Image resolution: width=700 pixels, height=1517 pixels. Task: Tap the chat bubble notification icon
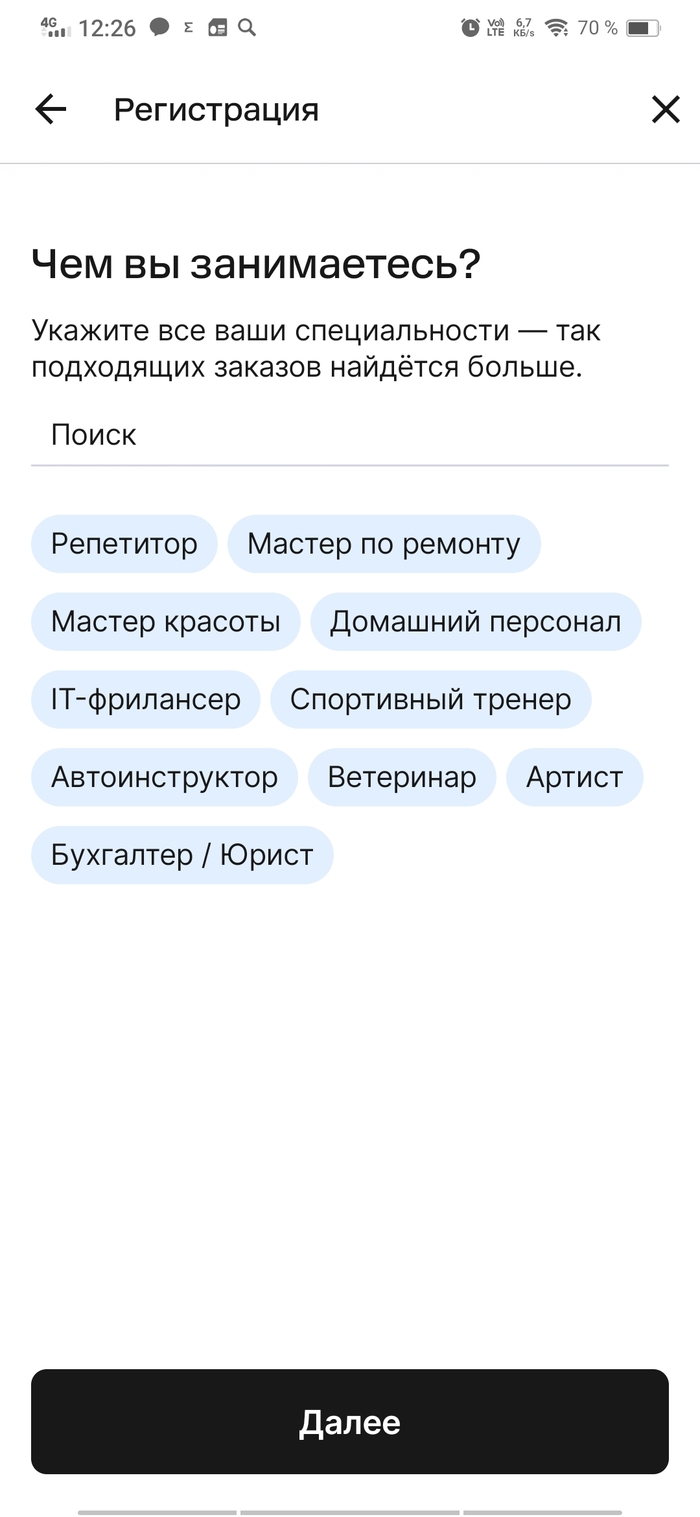click(x=159, y=28)
